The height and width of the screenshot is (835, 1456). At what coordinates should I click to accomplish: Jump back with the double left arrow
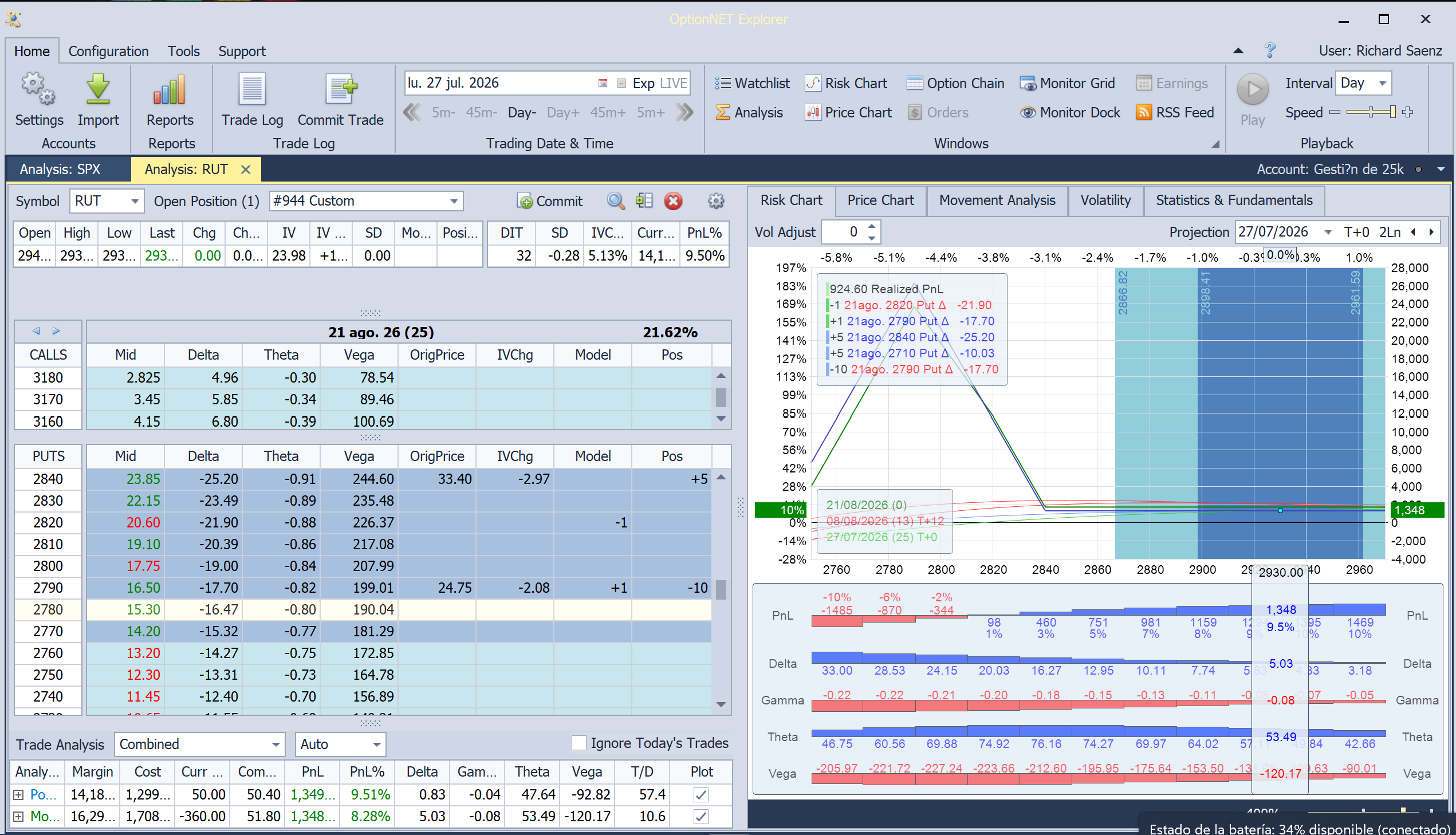pos(412,112)
